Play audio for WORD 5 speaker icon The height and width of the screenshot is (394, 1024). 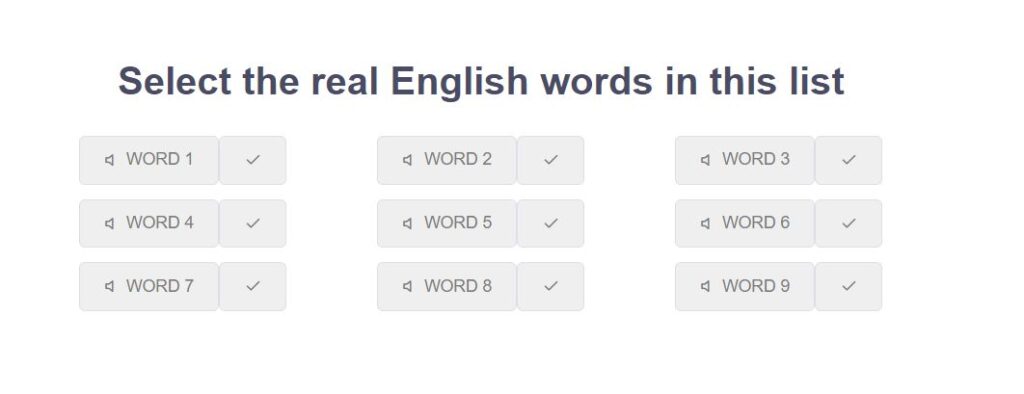click(407, 223)
